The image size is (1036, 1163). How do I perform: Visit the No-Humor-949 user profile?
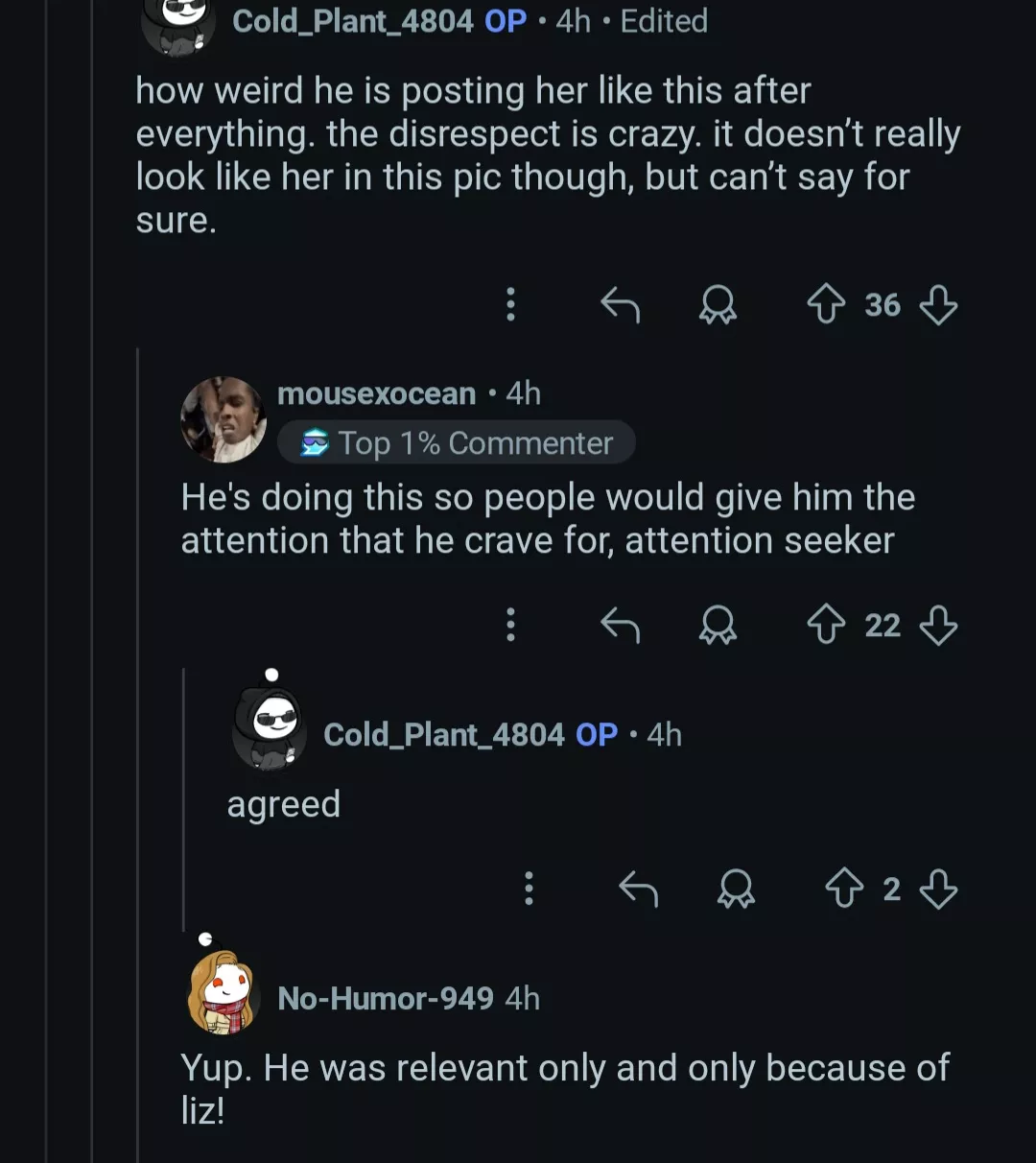tap(385, 998)
